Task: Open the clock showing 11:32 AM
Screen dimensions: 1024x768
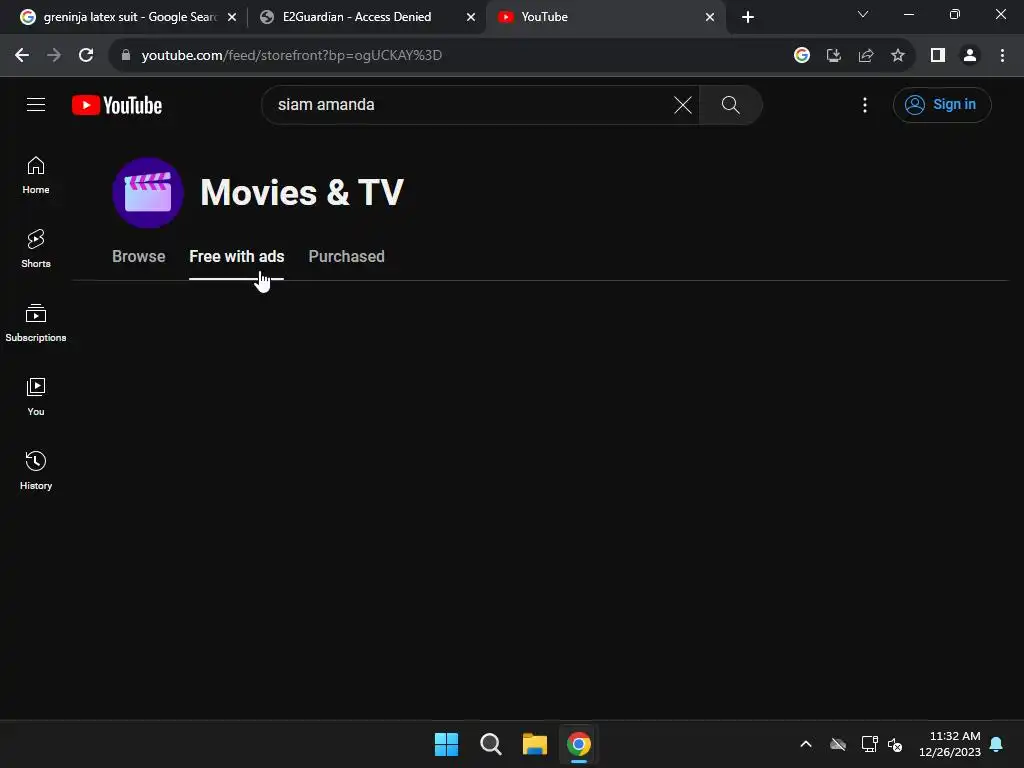Action: (x=950, y=744)
